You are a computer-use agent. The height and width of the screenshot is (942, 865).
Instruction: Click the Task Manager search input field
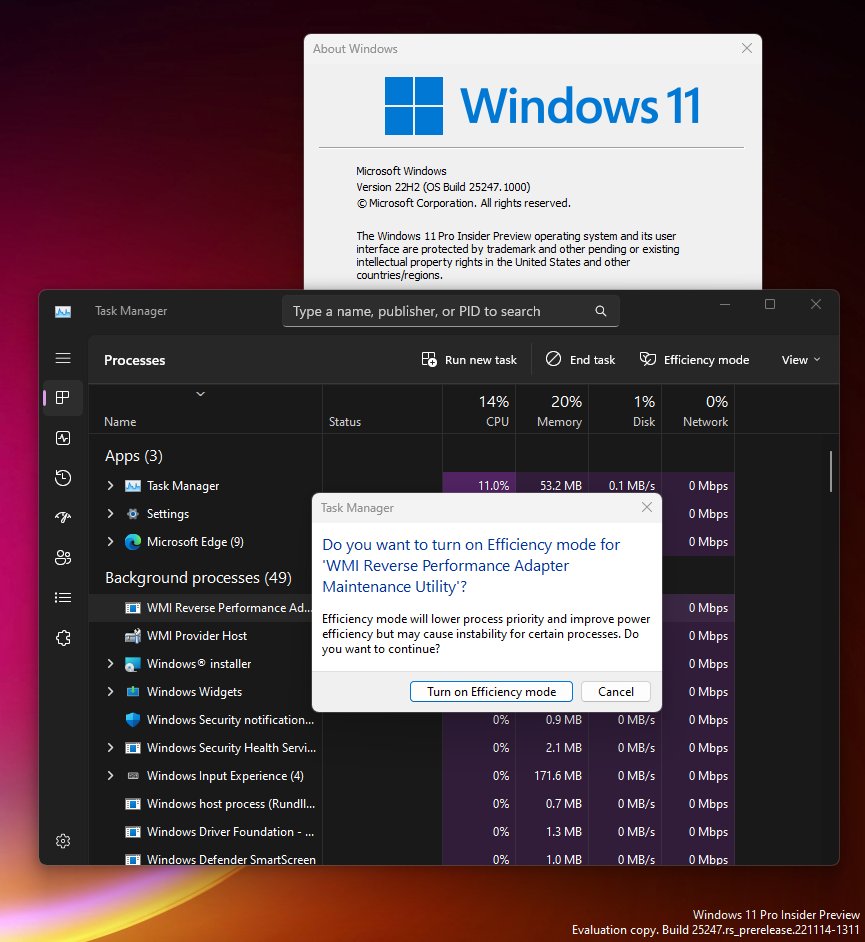[x=451, y=311]
